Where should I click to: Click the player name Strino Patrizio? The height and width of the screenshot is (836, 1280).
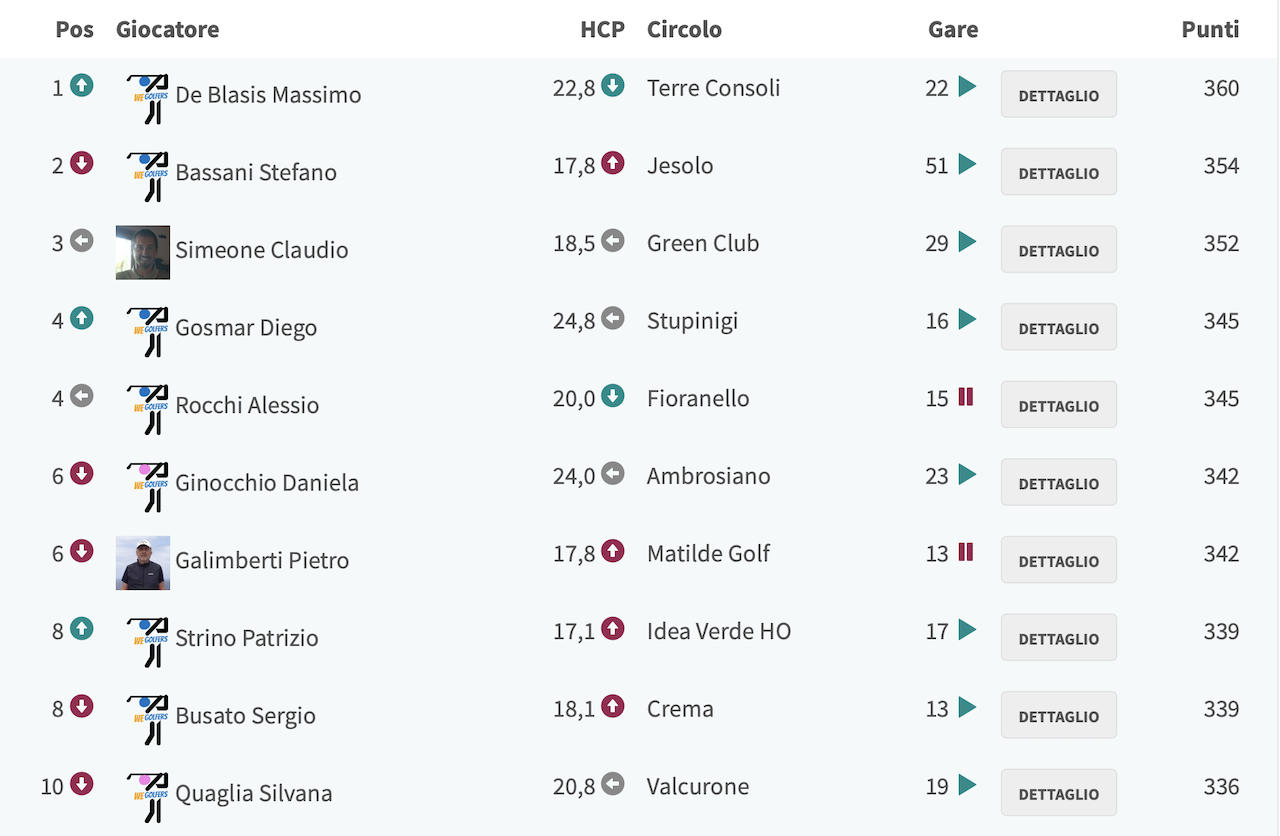[247, 638]
